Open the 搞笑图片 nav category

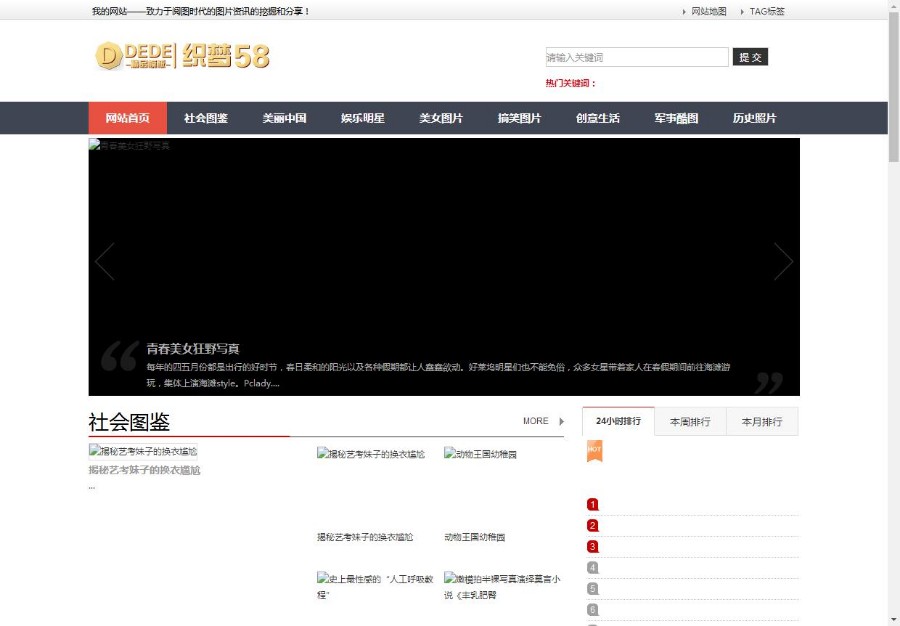pos(519,118)
